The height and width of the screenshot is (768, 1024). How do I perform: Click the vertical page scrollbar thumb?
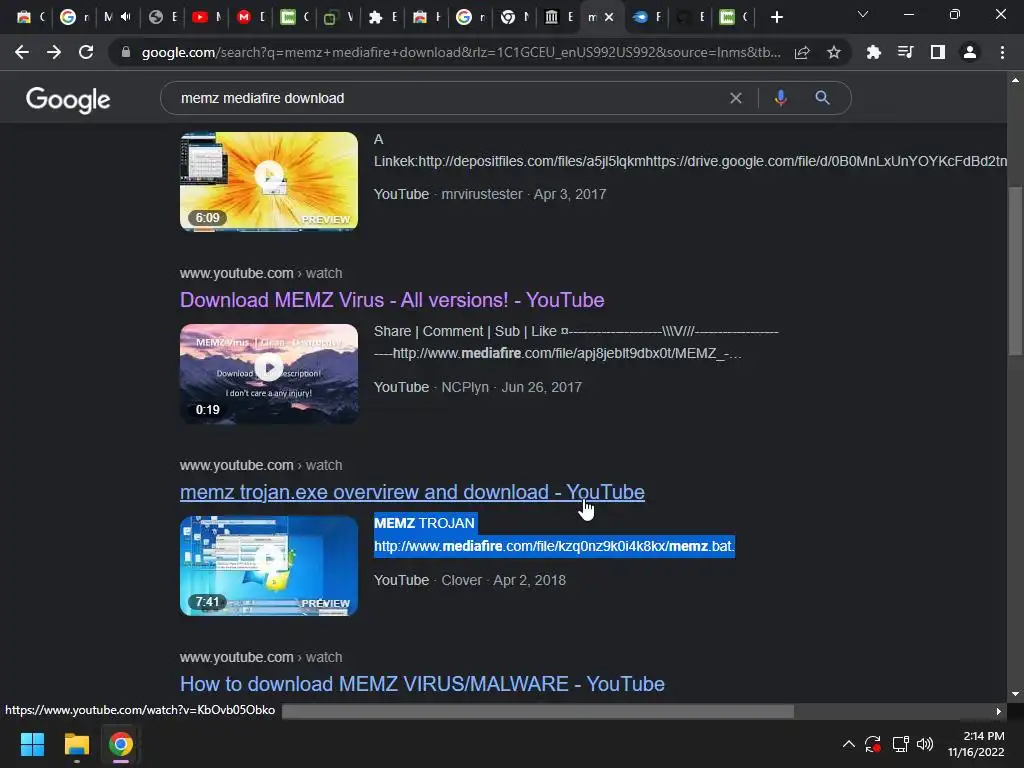coord(1015,271)
